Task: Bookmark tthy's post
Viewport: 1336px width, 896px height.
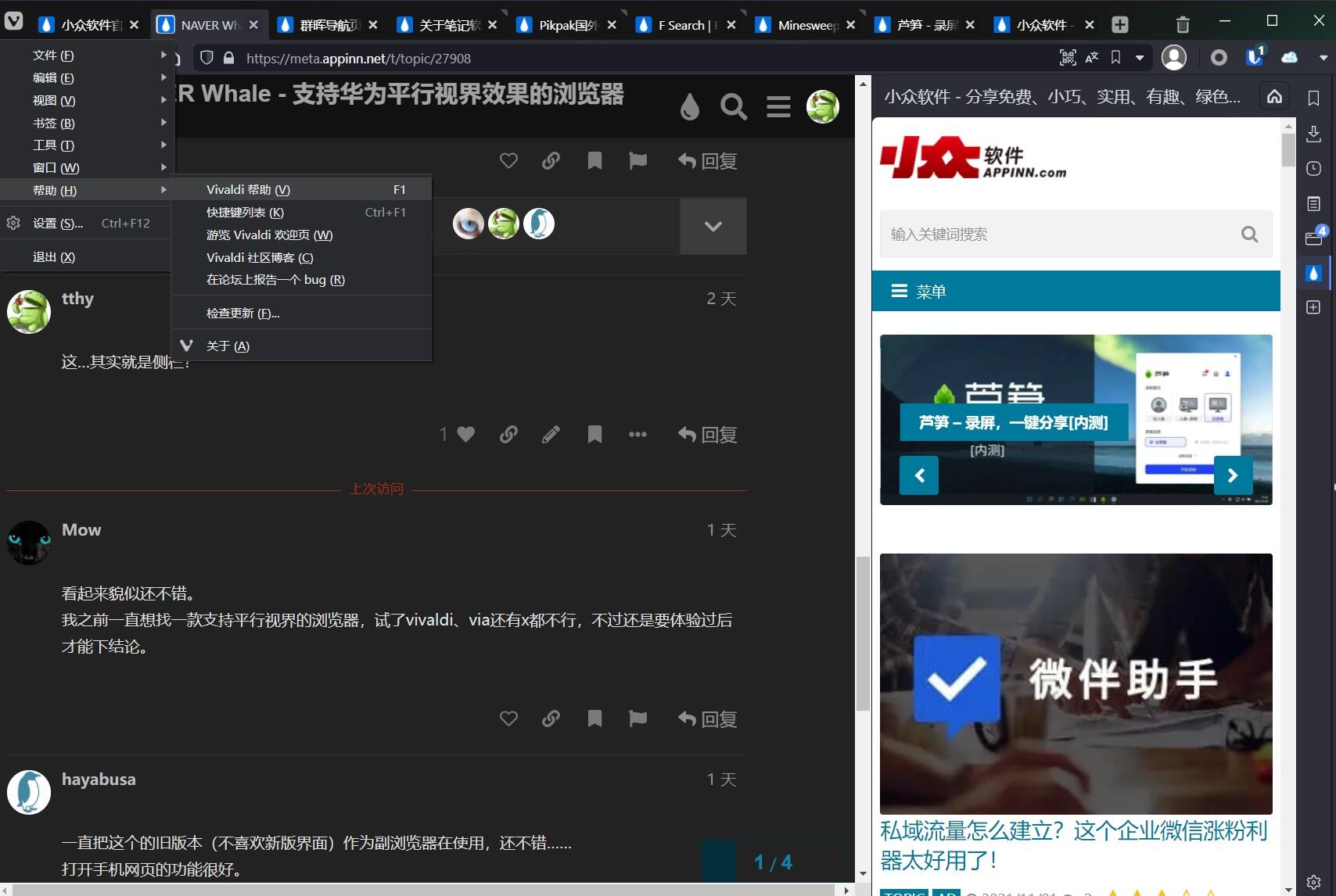Action: click(x=594, y=435)
